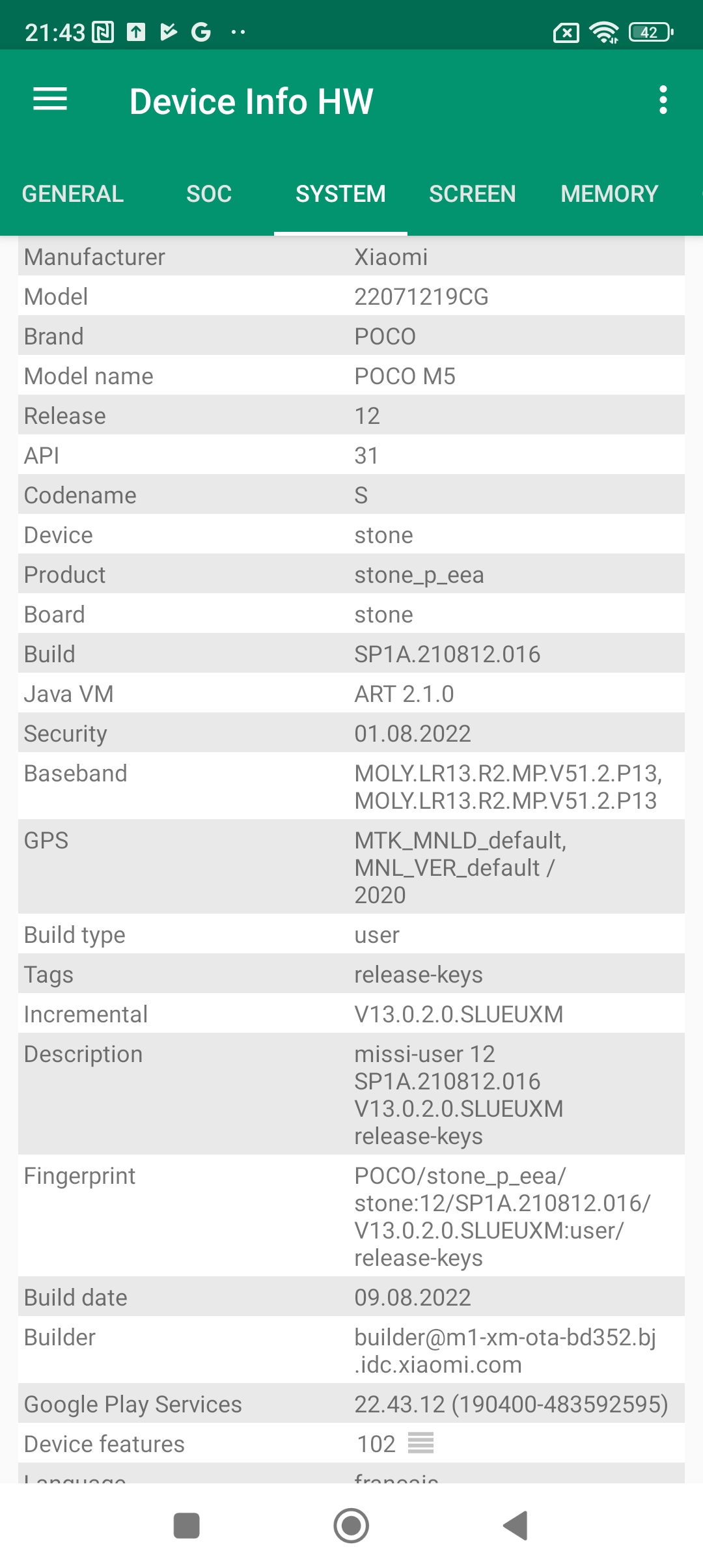Select the SYSTEM tab

click(340, 194)
